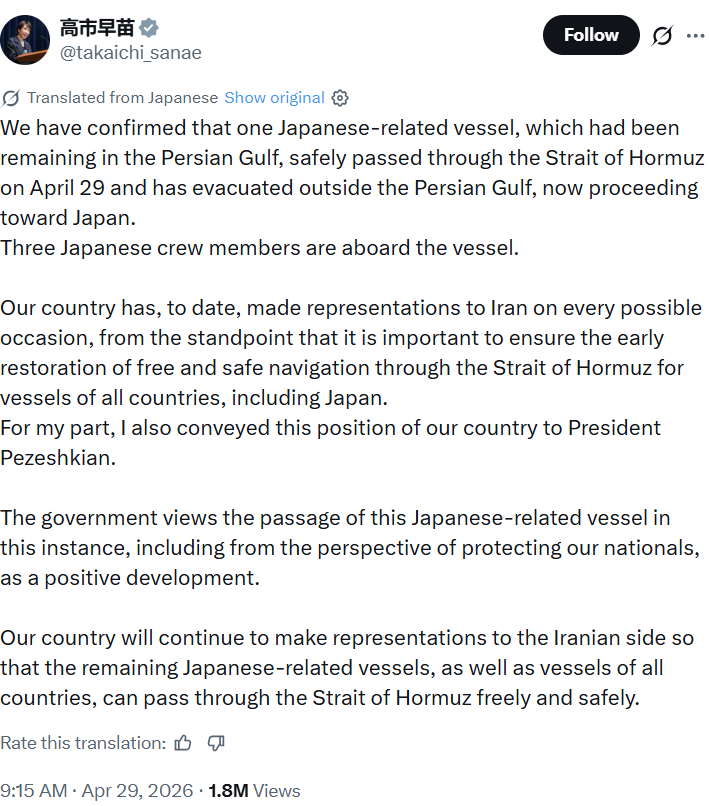This screenshot has height=806, width=709.
Task: Open translation settings gear
Action: pos(340,98)
